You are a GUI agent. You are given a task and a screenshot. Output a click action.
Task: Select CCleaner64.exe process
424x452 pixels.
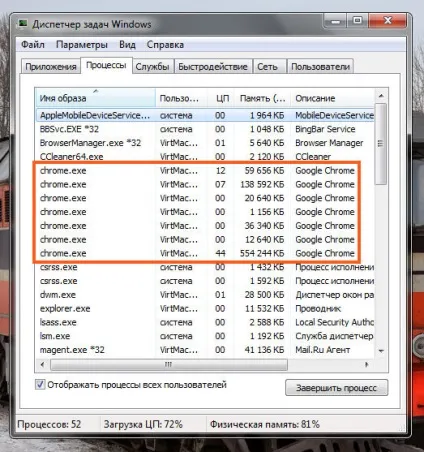click(205, 157)
